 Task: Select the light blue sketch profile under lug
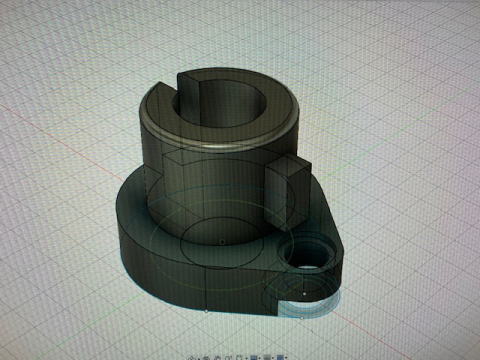pyautogui.click(x=308, y=306)
